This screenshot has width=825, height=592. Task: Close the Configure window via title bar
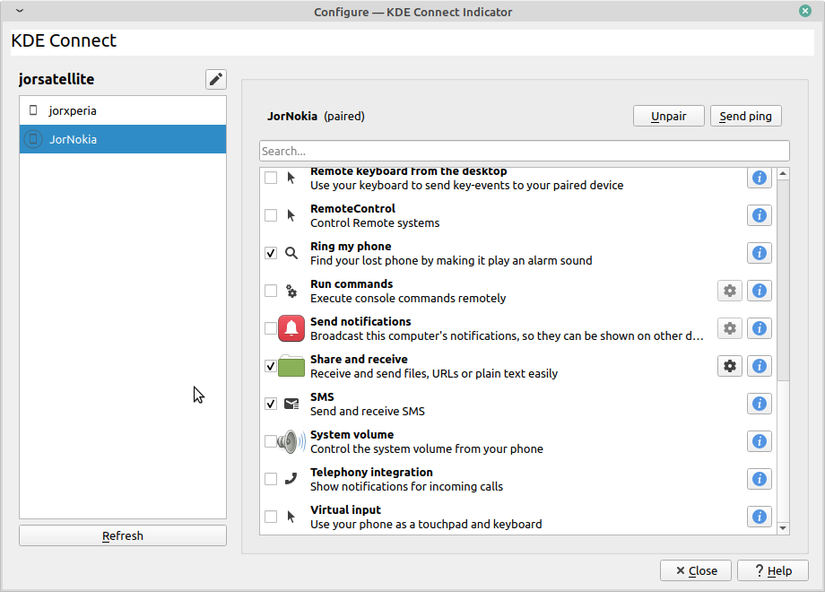click(805, 11)
